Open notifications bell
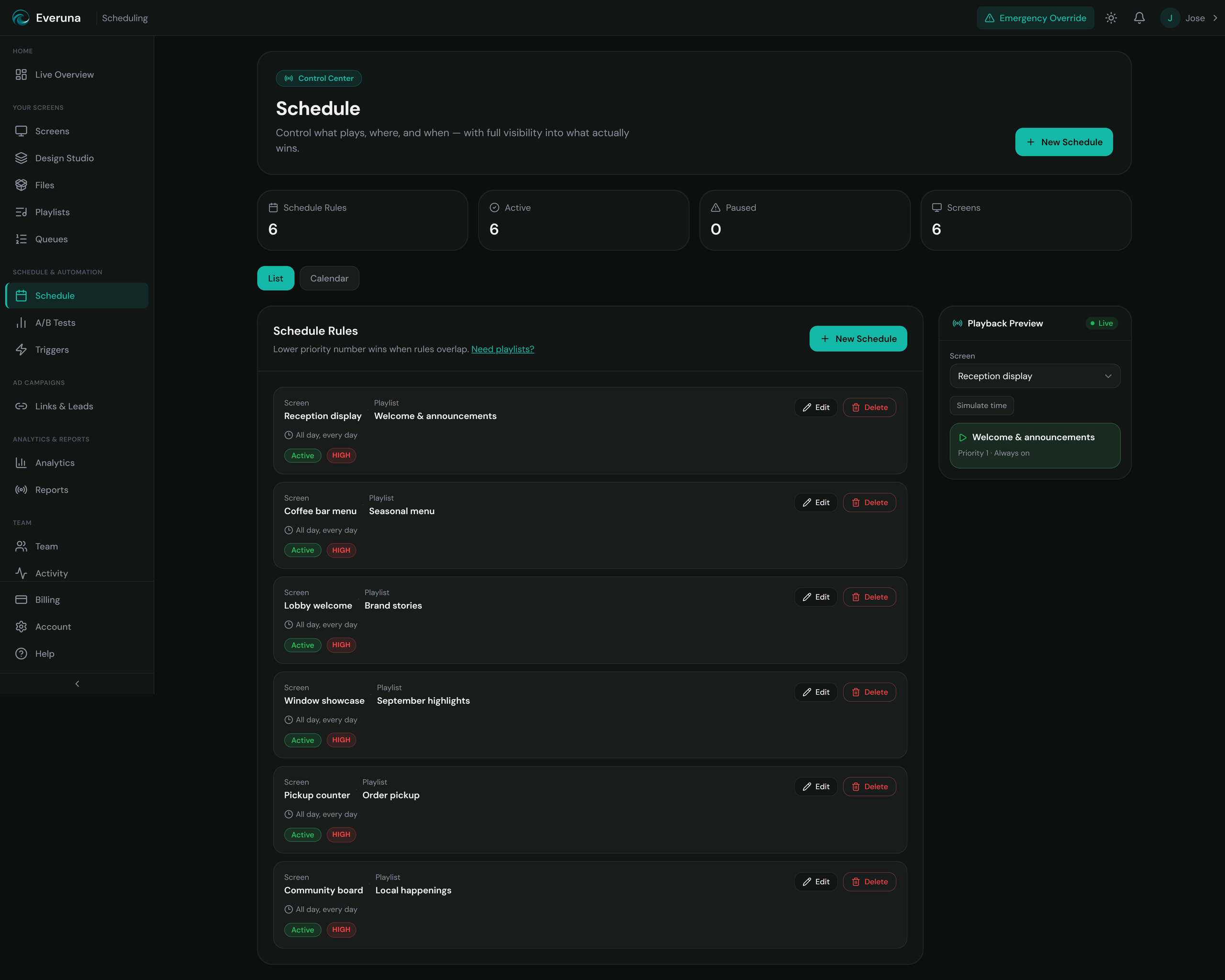This screenshot has height=980, width=1225. point(1139,18)
